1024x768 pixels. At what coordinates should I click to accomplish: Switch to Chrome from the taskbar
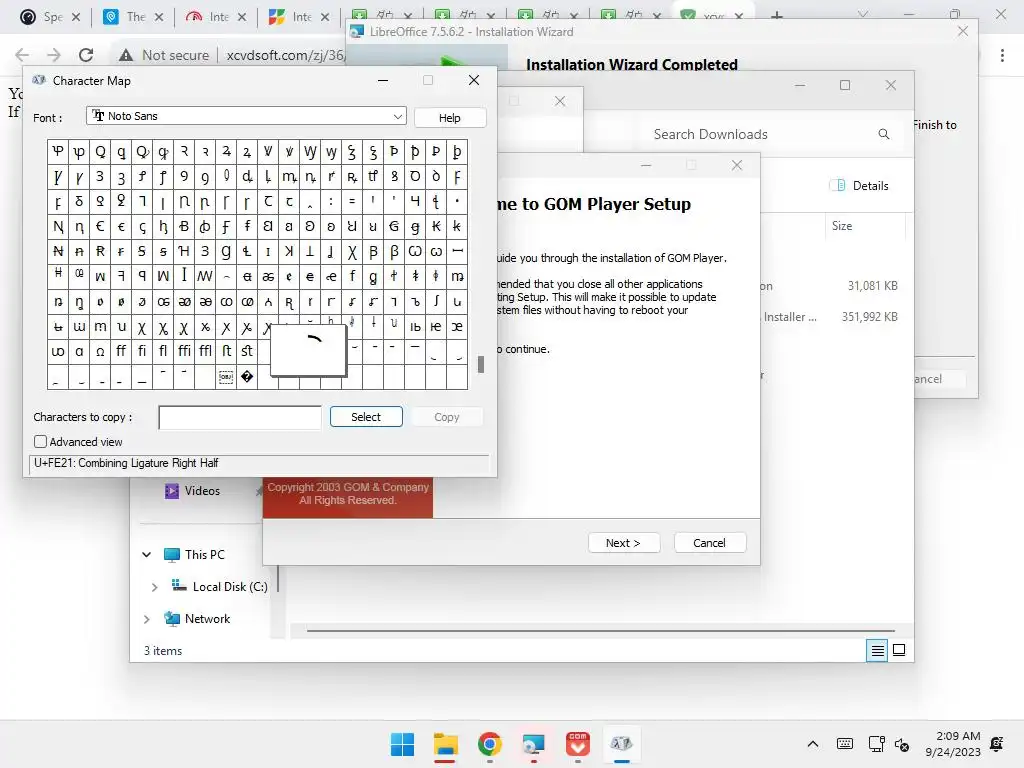click(490, 744)
